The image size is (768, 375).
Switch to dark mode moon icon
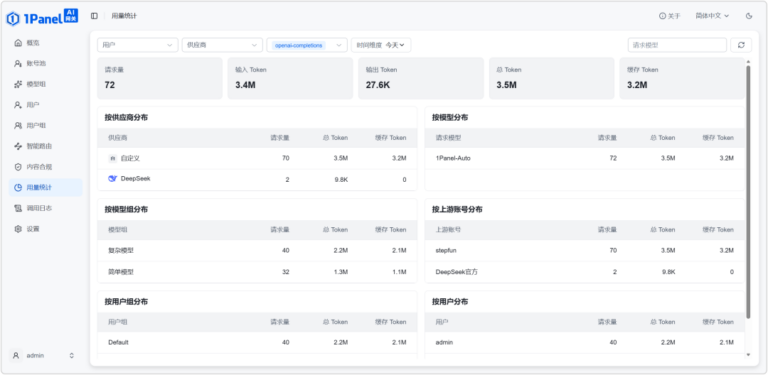(749, 16)
